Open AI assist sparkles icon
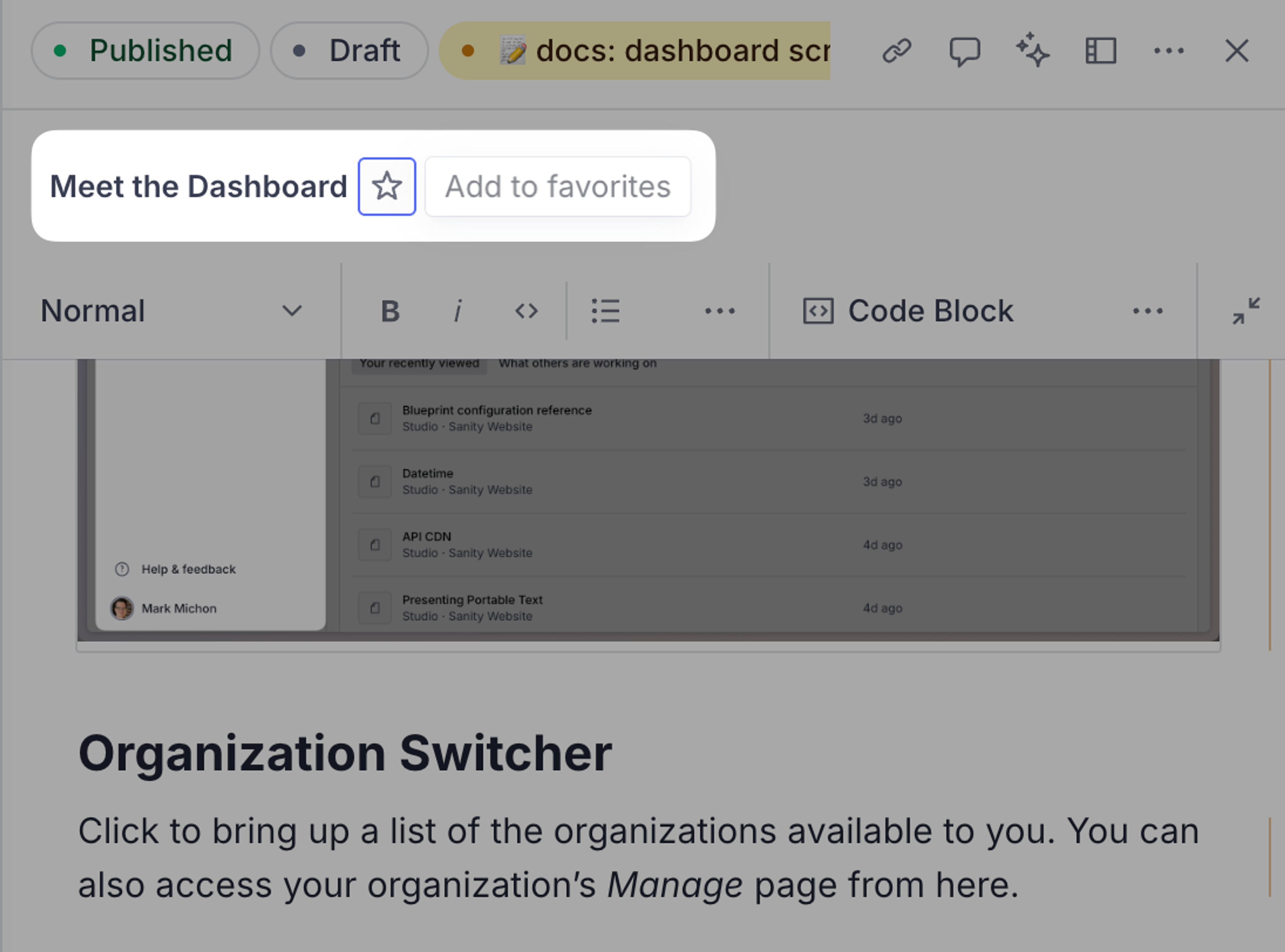The height and width of the screenshot is (952, 1285). click(1033, 51)
